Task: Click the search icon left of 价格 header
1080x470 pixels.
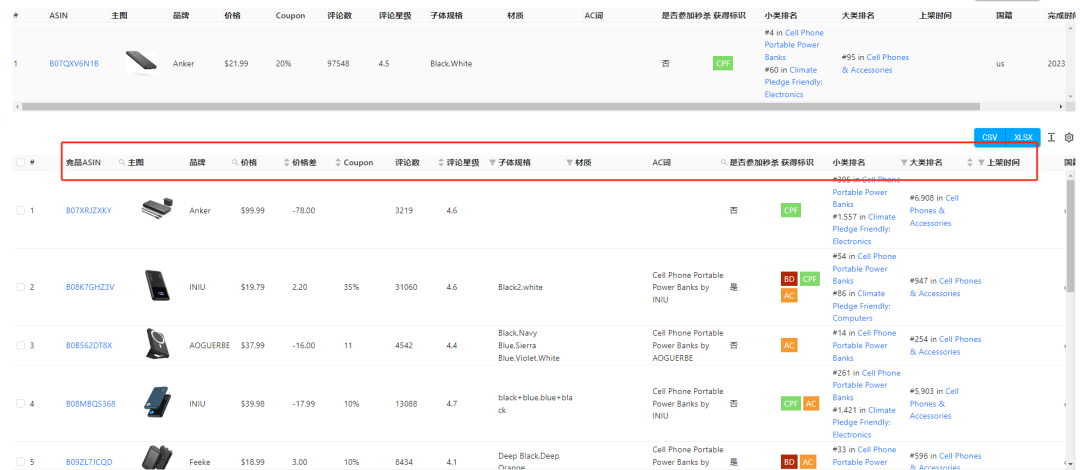Action: (x=235, y=163)
